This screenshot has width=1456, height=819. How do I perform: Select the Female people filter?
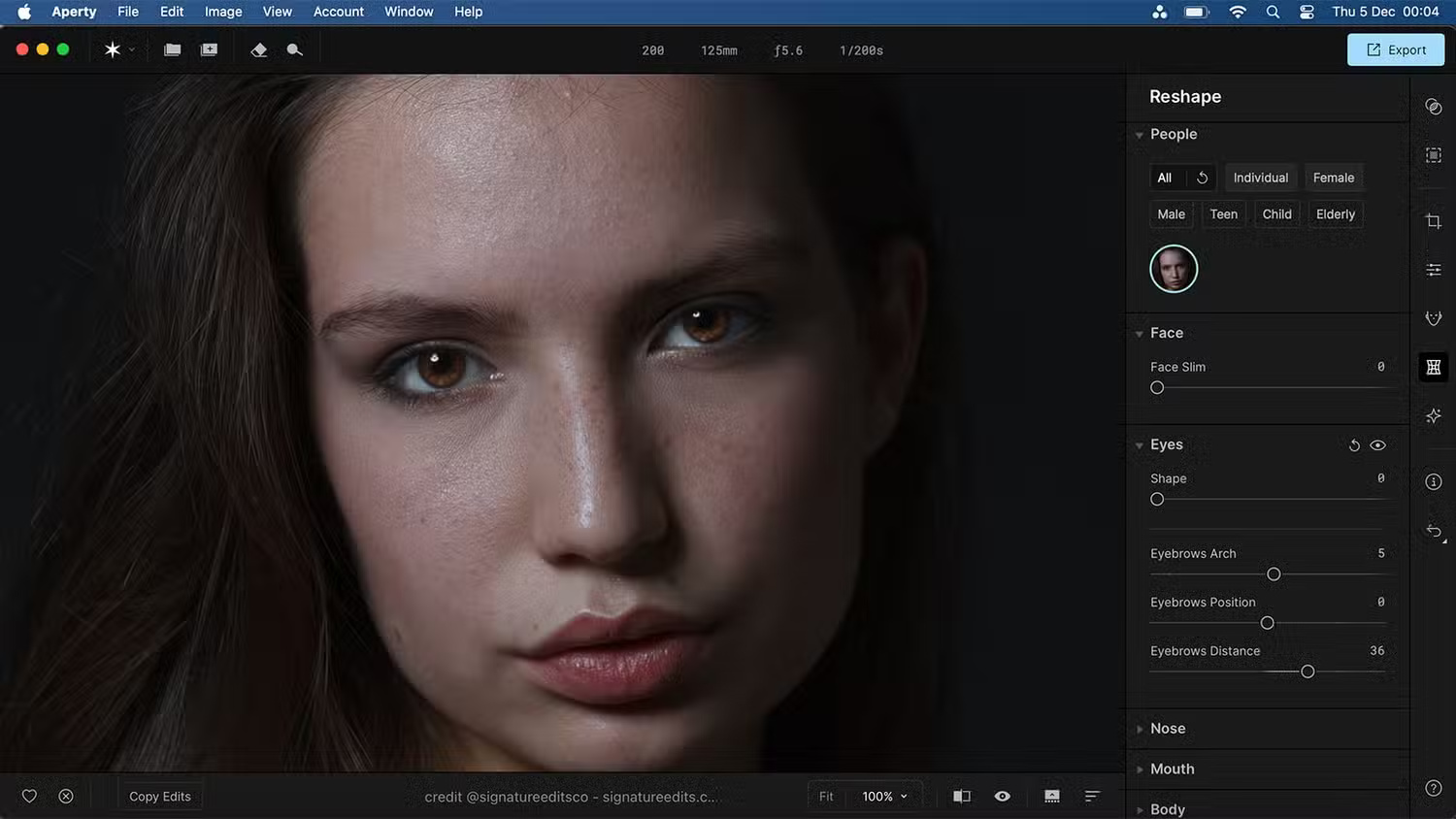(1333, 178)
